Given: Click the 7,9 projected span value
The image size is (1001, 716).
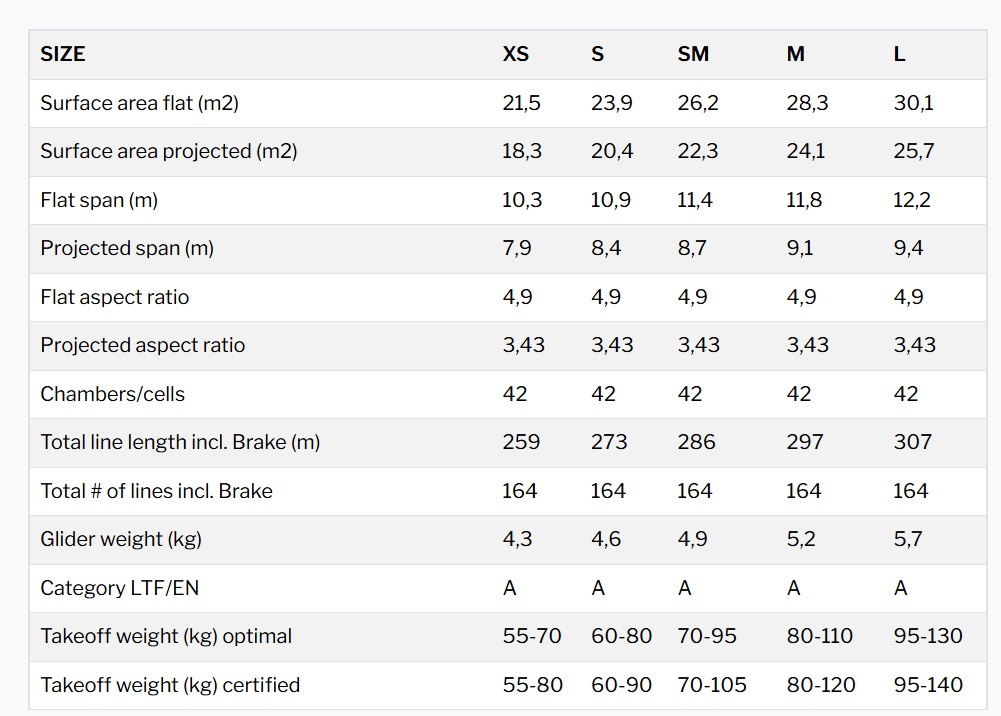Looking at the screenshot, I should (x=517, y=248).
